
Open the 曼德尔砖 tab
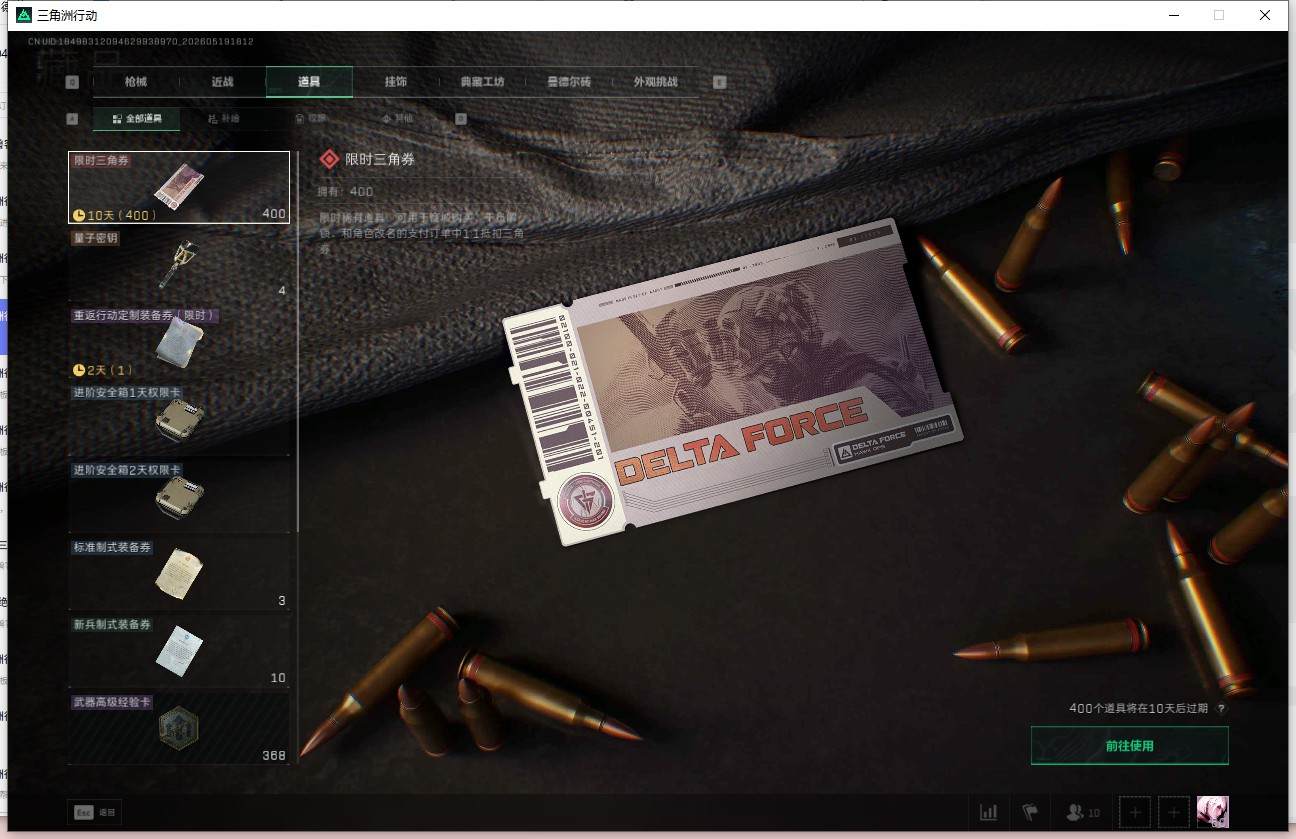pos(569,82)
